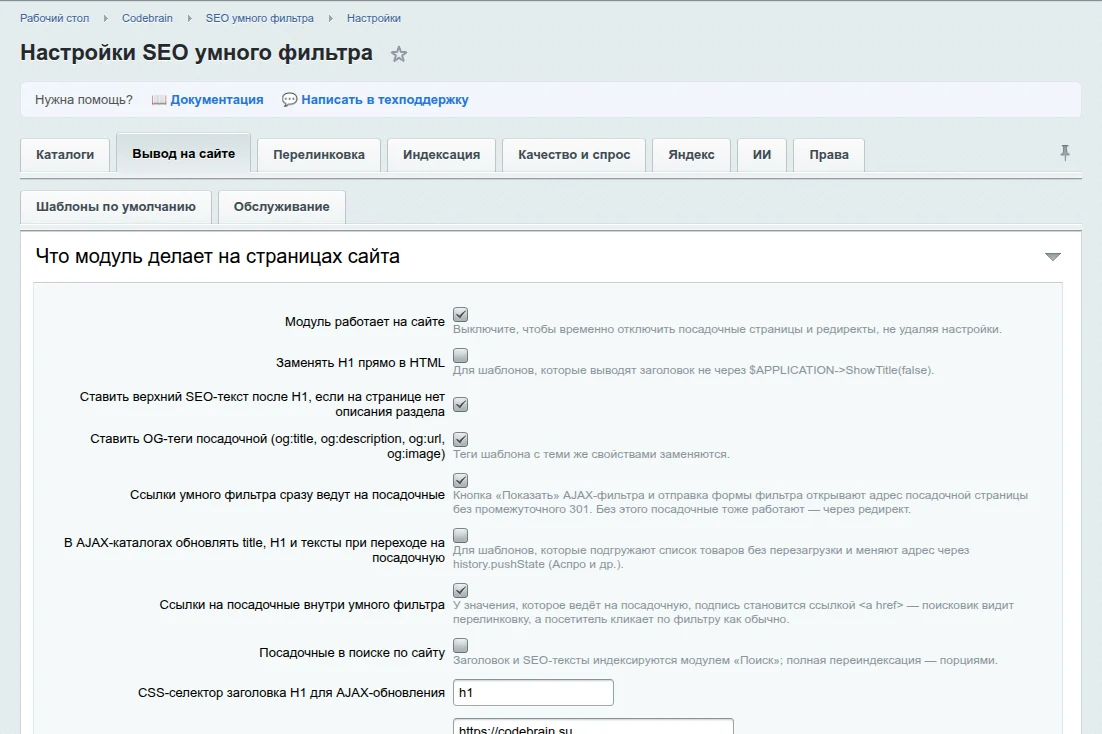Go to the Качество и спрос tab
Image resolution: width=1102 pixels, height=734 pixels.
click(x=574, y=155)
